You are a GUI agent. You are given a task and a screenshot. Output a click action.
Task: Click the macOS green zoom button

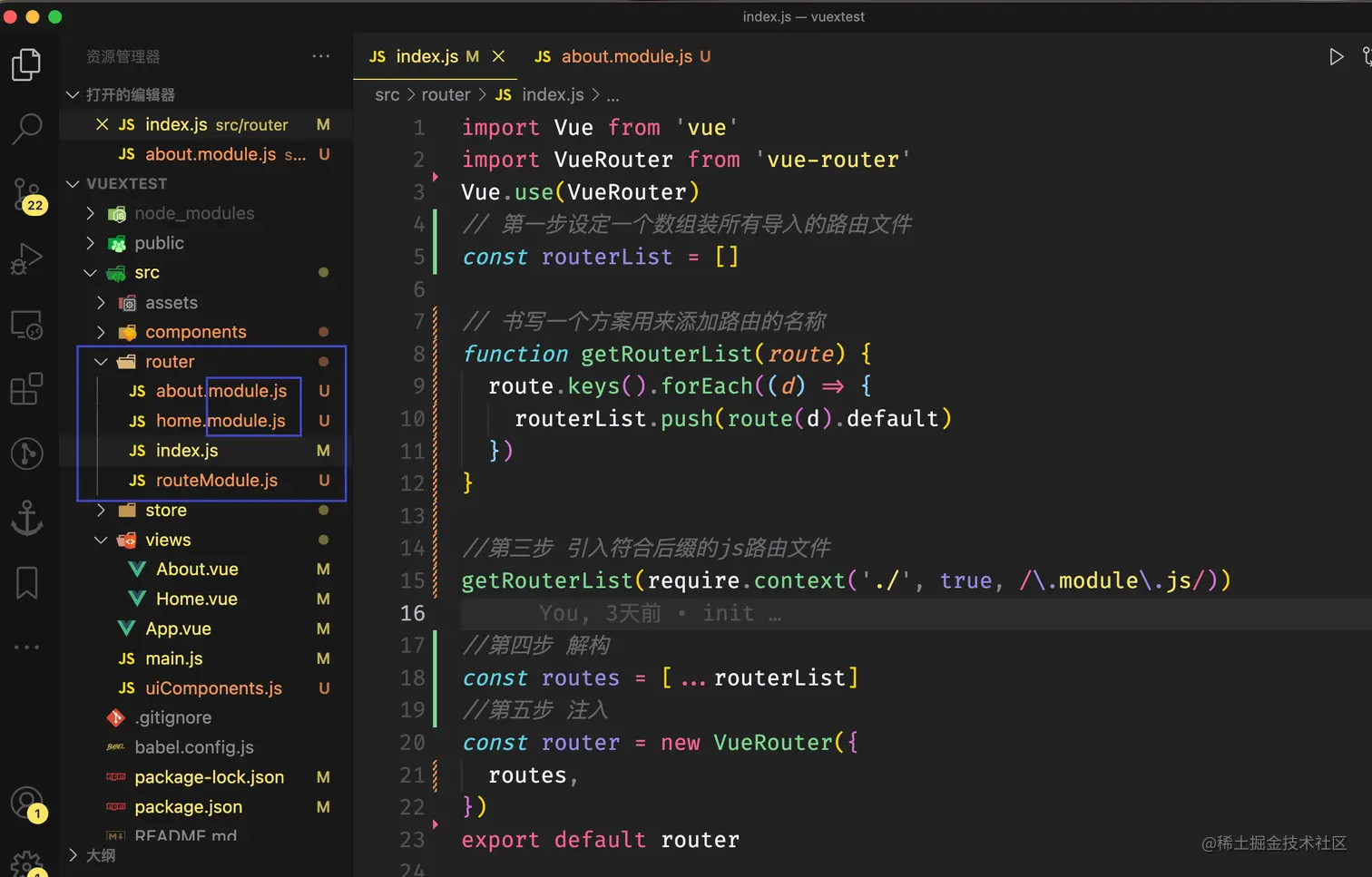pos(54,16)
